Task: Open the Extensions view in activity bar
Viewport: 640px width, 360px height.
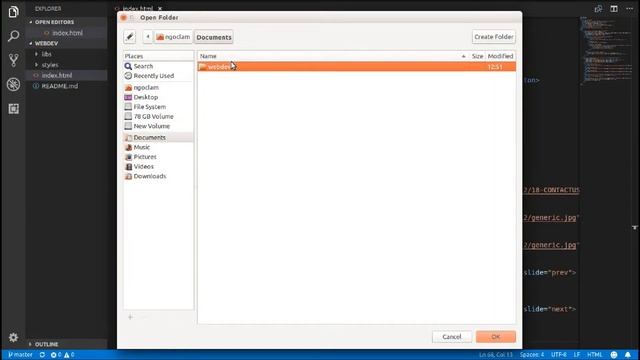Action: click(13, 109)
